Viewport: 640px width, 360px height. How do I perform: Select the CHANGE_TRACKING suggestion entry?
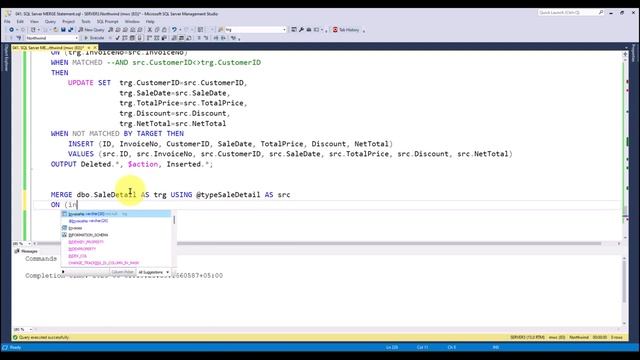(116, 263)
